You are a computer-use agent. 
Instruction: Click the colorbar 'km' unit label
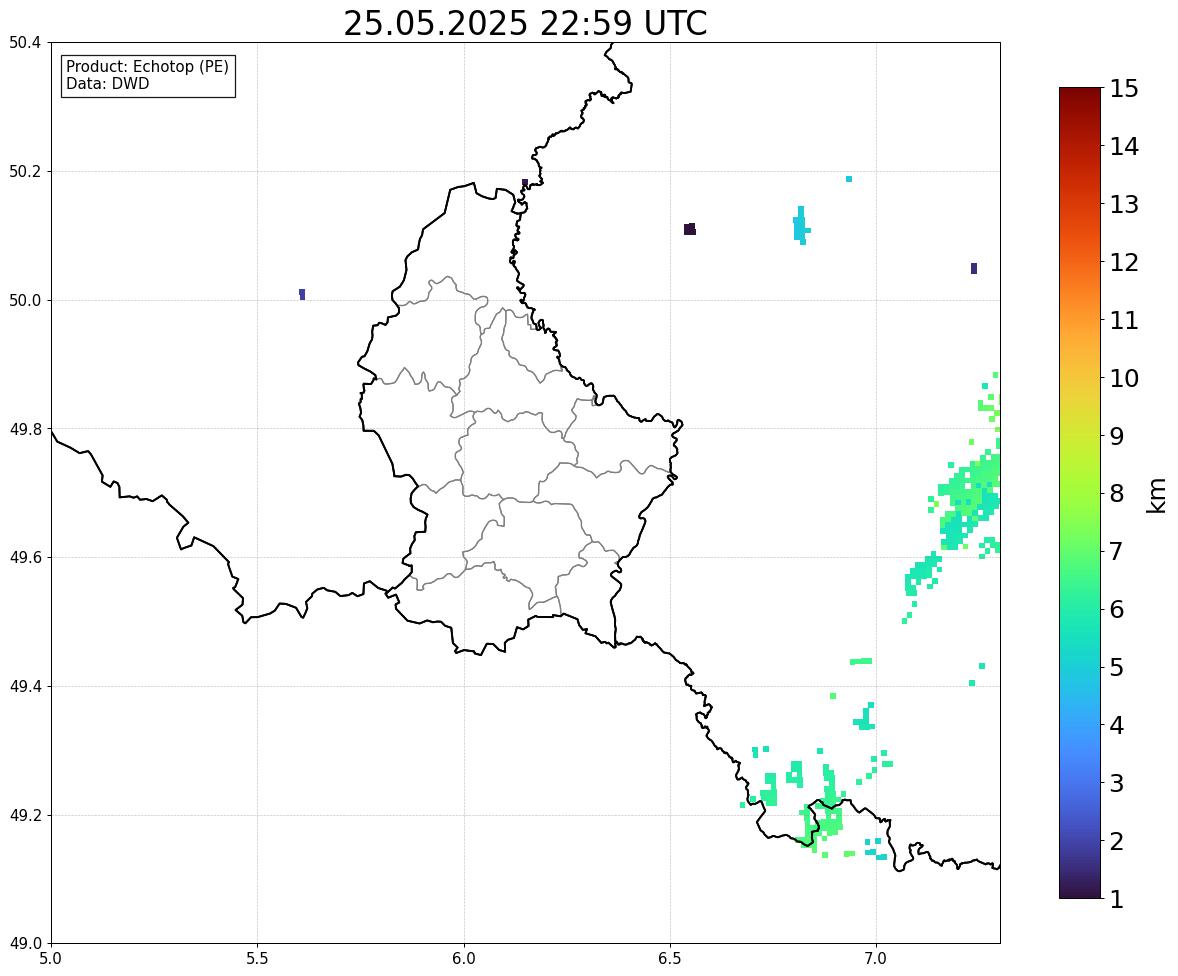[x=1156, y=495]
